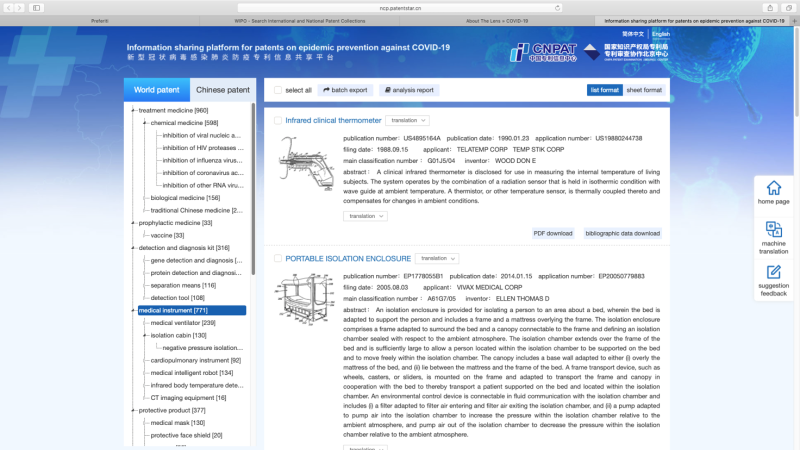Click bibliographic data download button
The image size is (800, 450).
622,233
